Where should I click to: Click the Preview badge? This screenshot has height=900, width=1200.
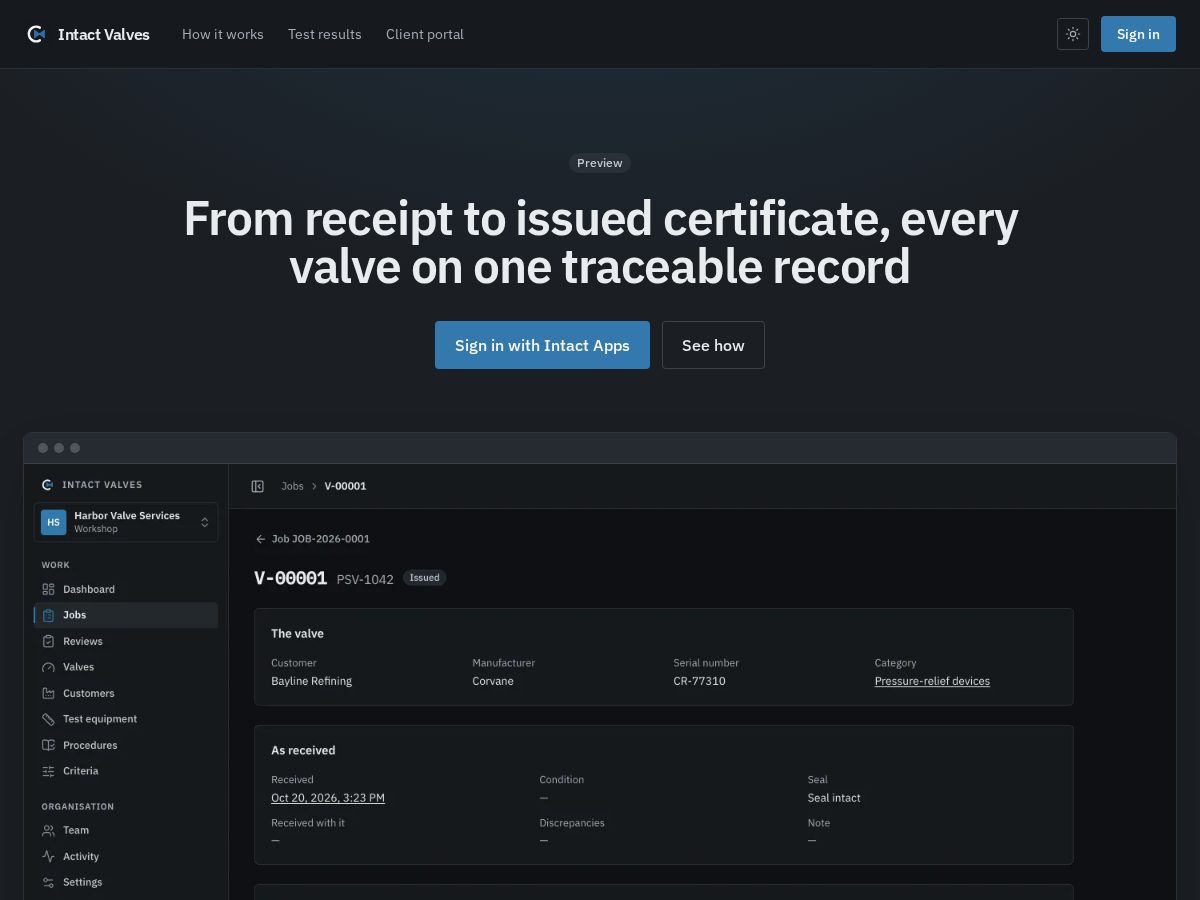click(x=600, y=163)
